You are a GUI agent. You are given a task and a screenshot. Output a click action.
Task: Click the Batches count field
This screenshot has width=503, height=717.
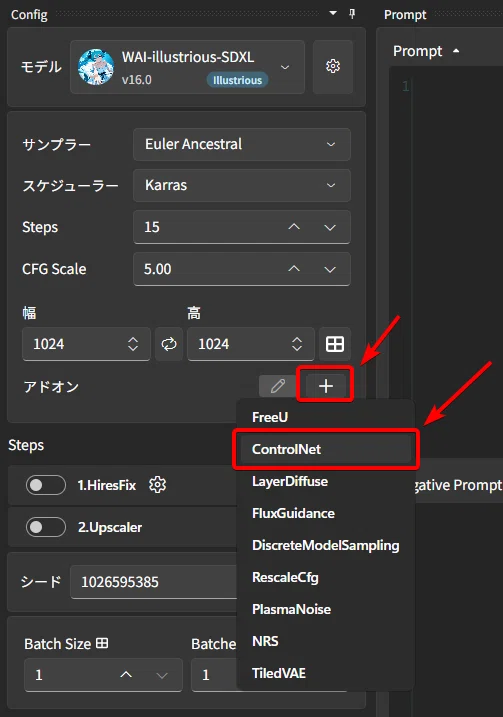(214, 675)
